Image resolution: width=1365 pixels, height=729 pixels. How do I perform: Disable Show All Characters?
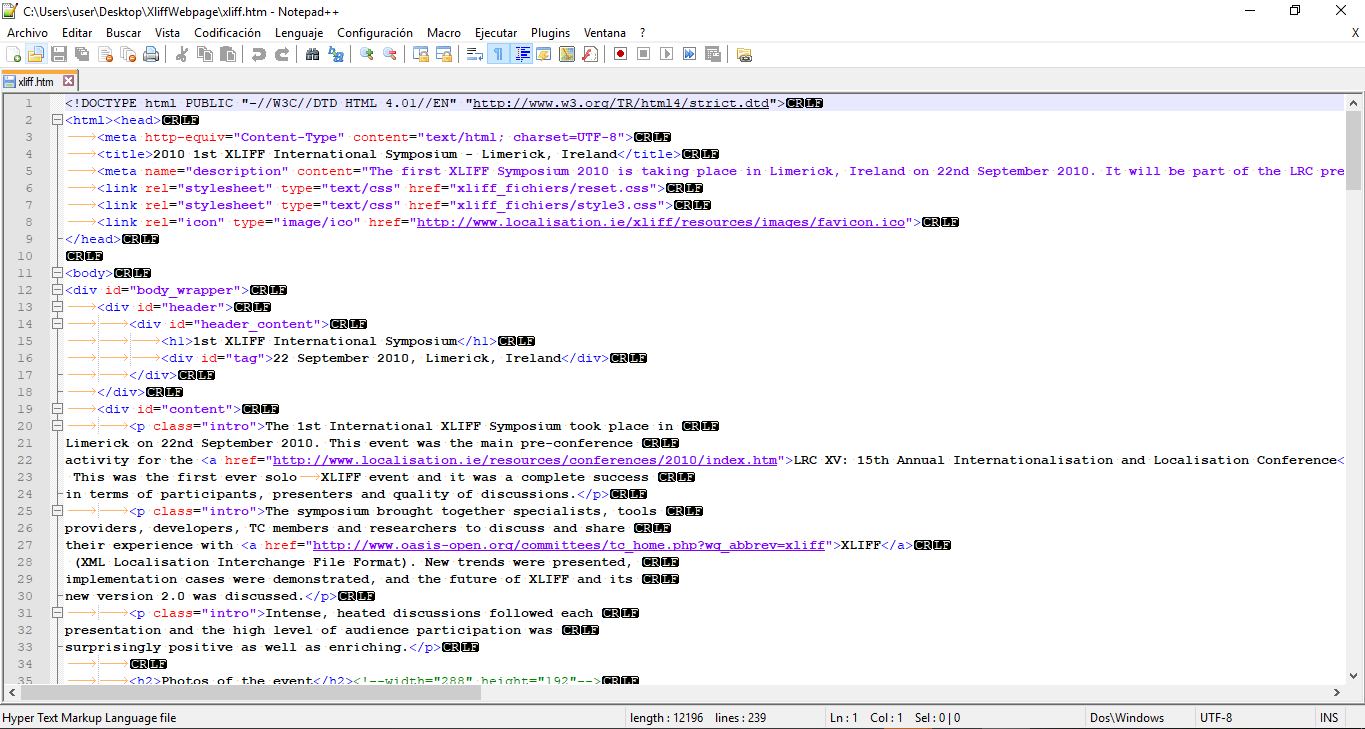point(499,53)
